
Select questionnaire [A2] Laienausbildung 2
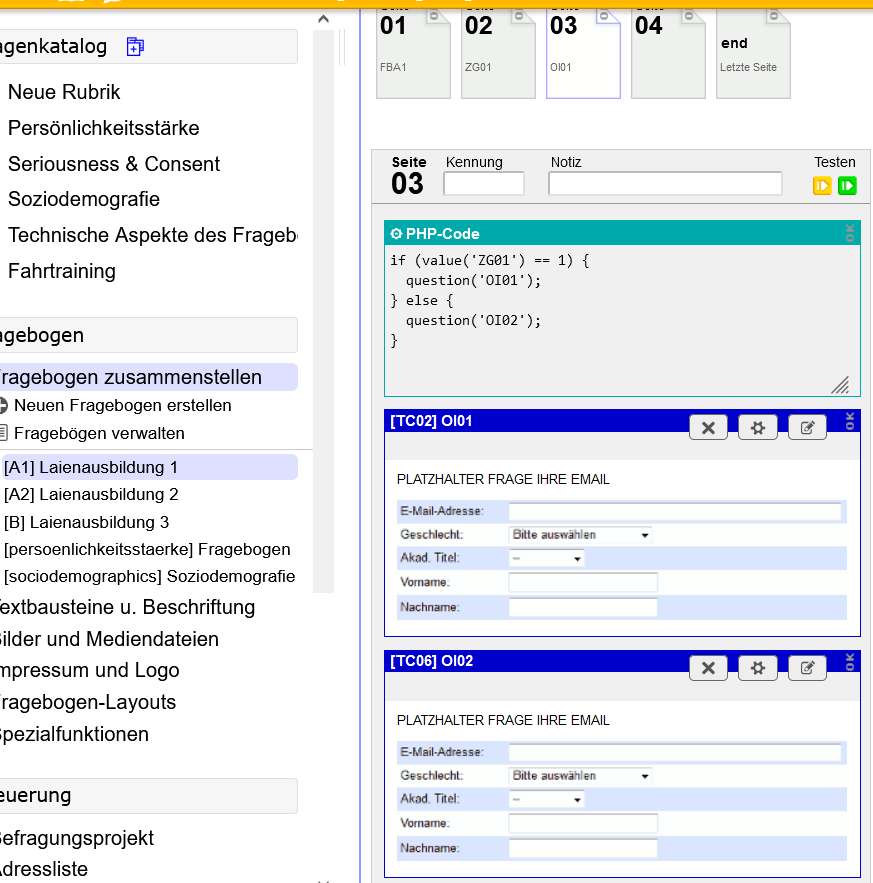91,494
